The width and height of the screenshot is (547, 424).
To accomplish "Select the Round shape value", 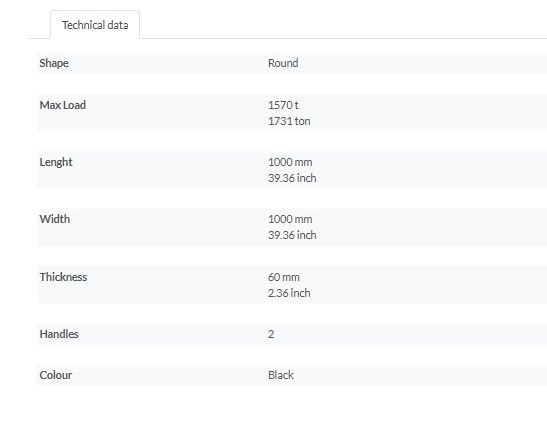I will pyautogui.click(x=283, y=63).
